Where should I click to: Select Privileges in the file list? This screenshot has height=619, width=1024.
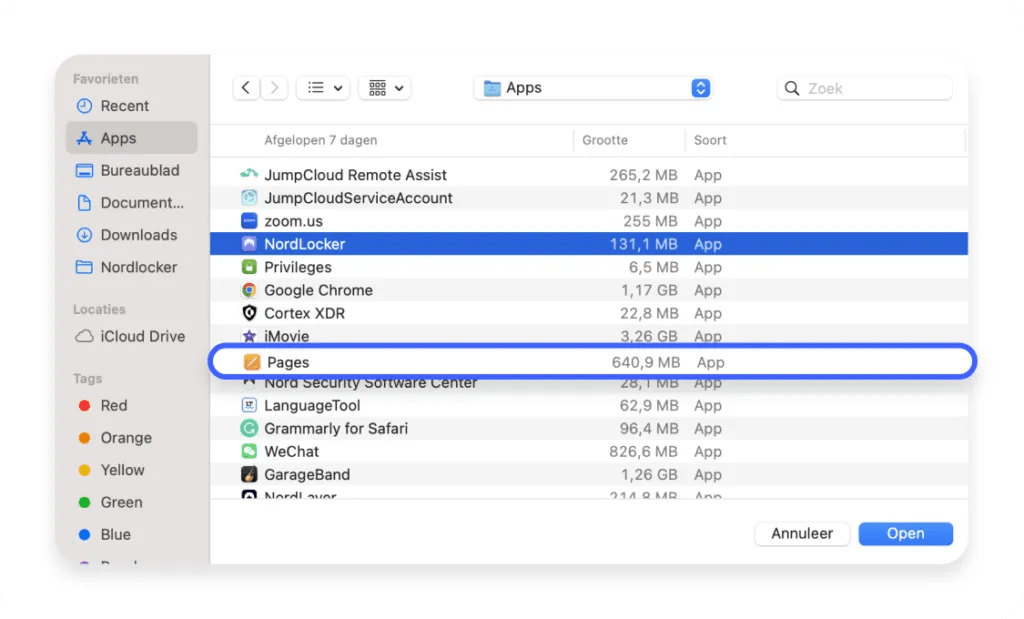[589, 267]
